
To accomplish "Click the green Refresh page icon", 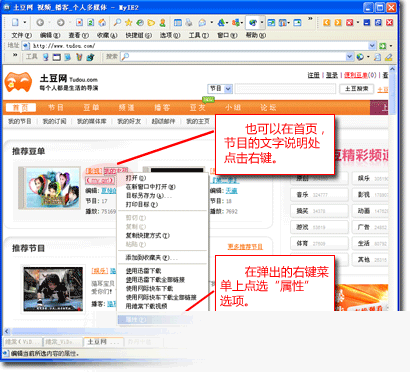I will point(91,22).
